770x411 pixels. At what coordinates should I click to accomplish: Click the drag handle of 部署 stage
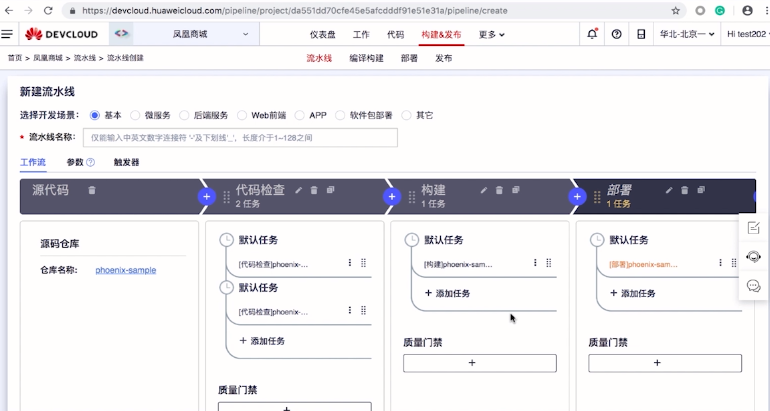click(x=597, y=197)
